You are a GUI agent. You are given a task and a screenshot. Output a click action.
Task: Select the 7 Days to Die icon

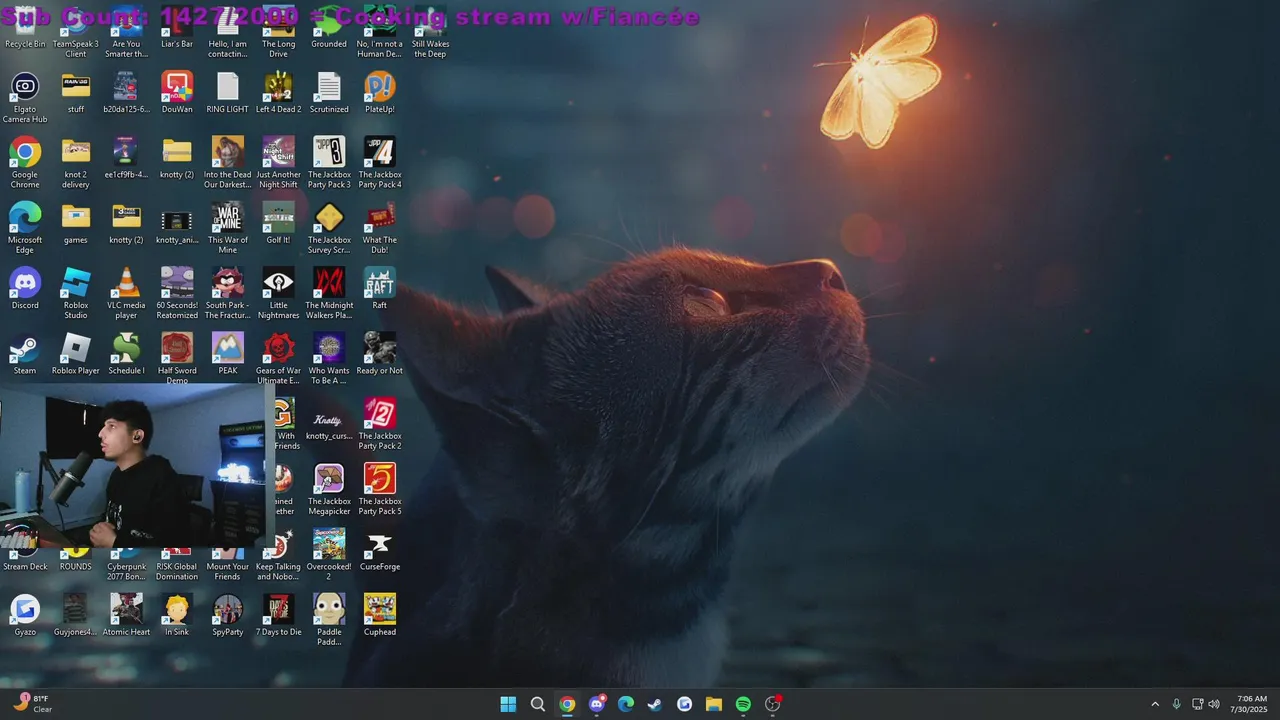278,614
